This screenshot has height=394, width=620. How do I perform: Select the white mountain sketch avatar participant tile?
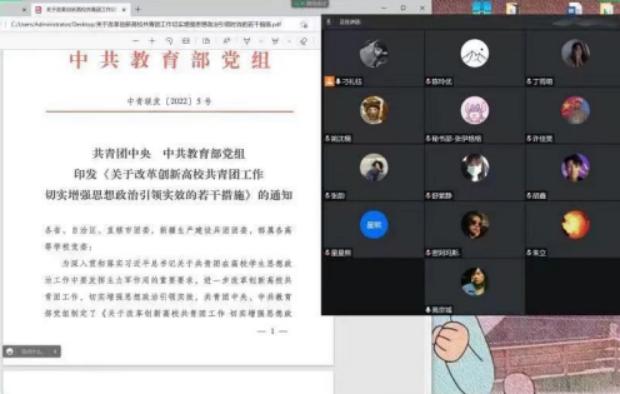(x=474, y=59)
